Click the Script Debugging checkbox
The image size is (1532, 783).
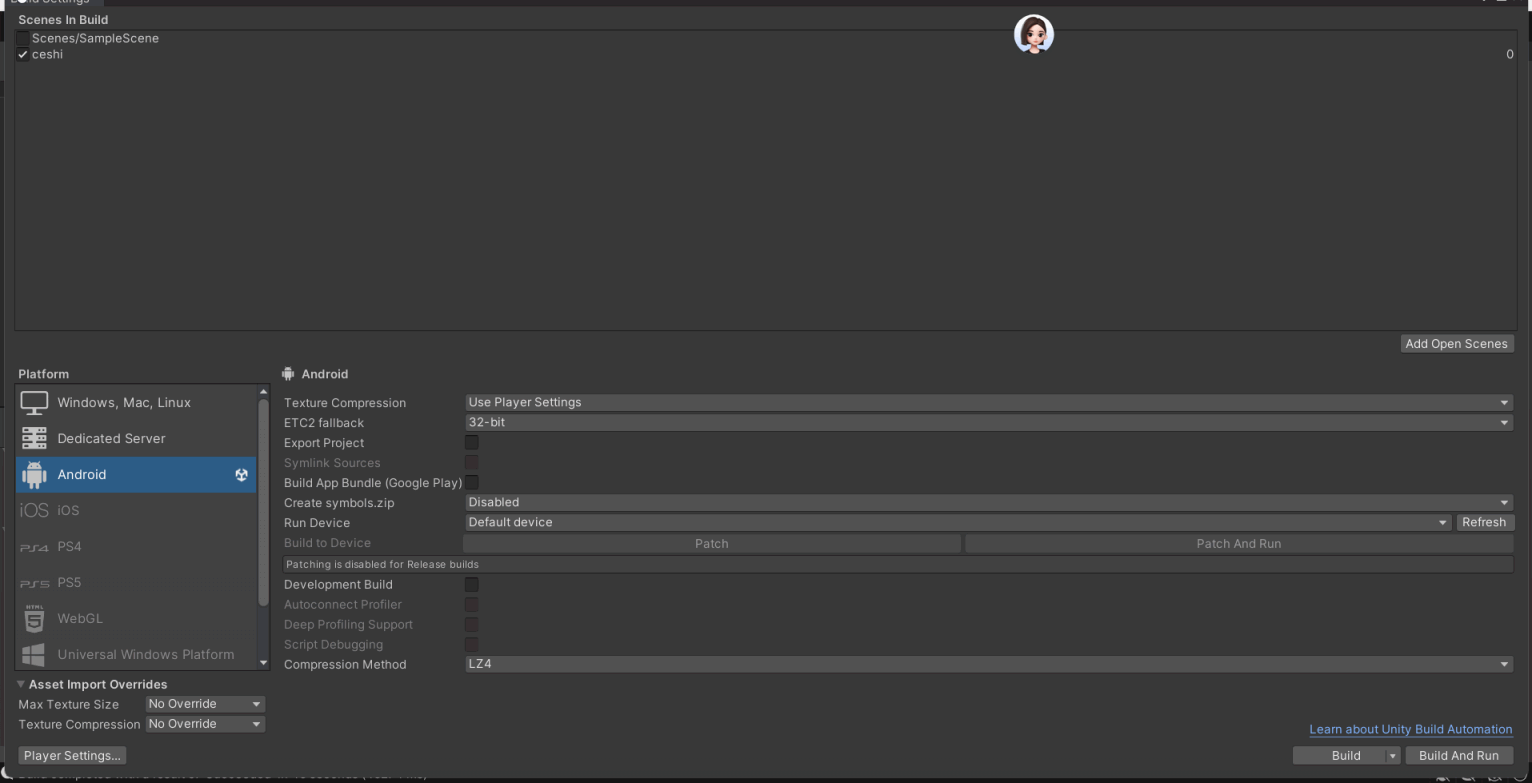471,645
